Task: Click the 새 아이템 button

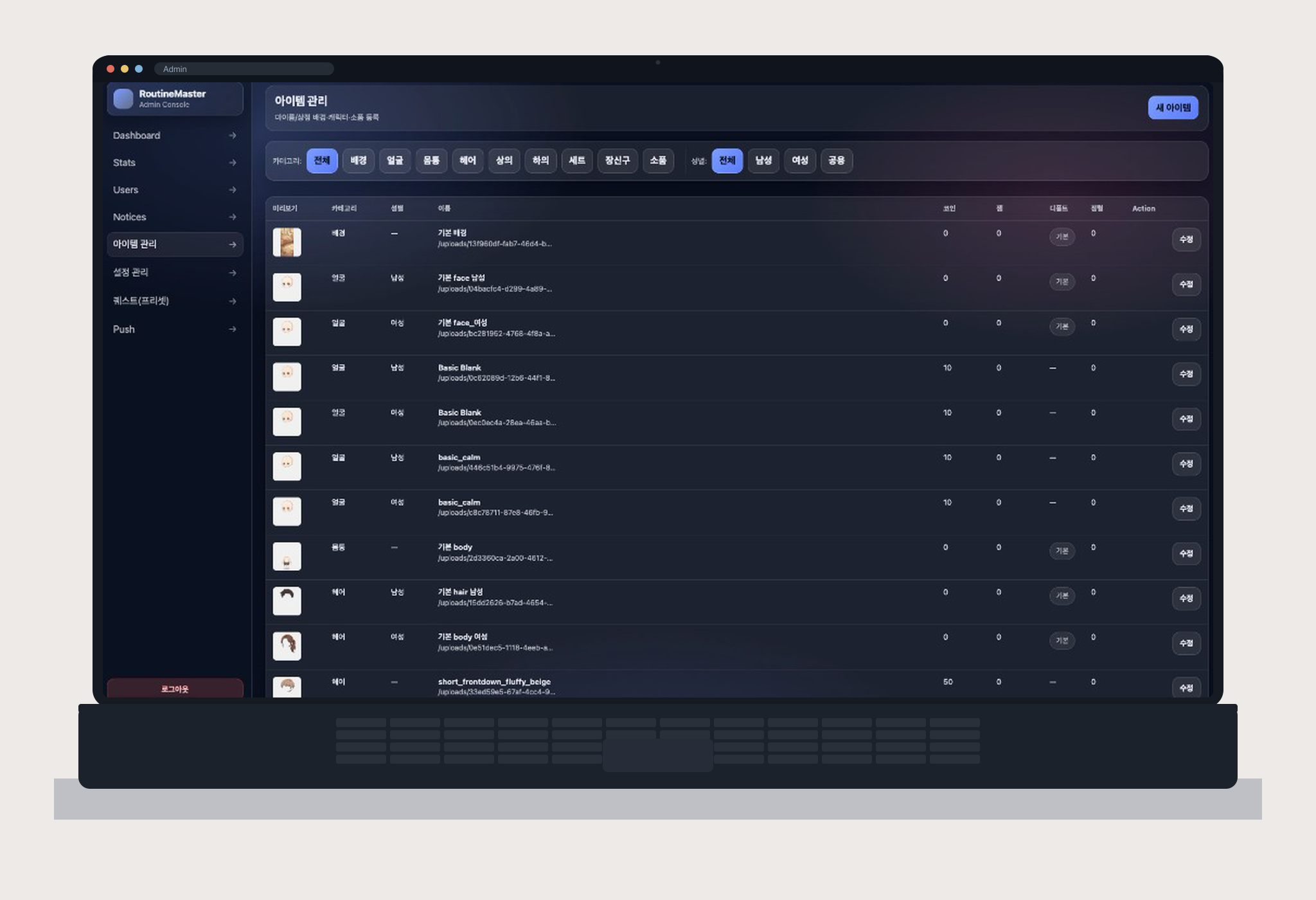Action: (x=1173, y=108)
